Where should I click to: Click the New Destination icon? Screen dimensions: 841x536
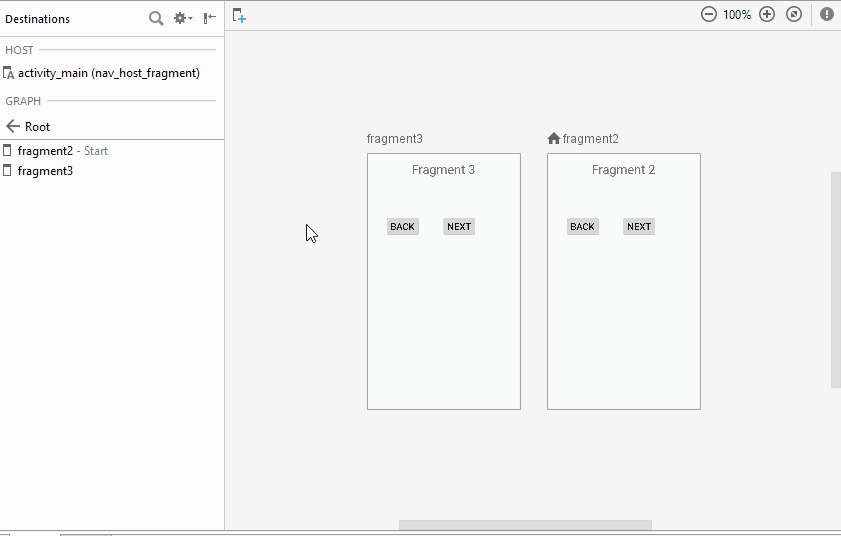(x=239, y=15)
